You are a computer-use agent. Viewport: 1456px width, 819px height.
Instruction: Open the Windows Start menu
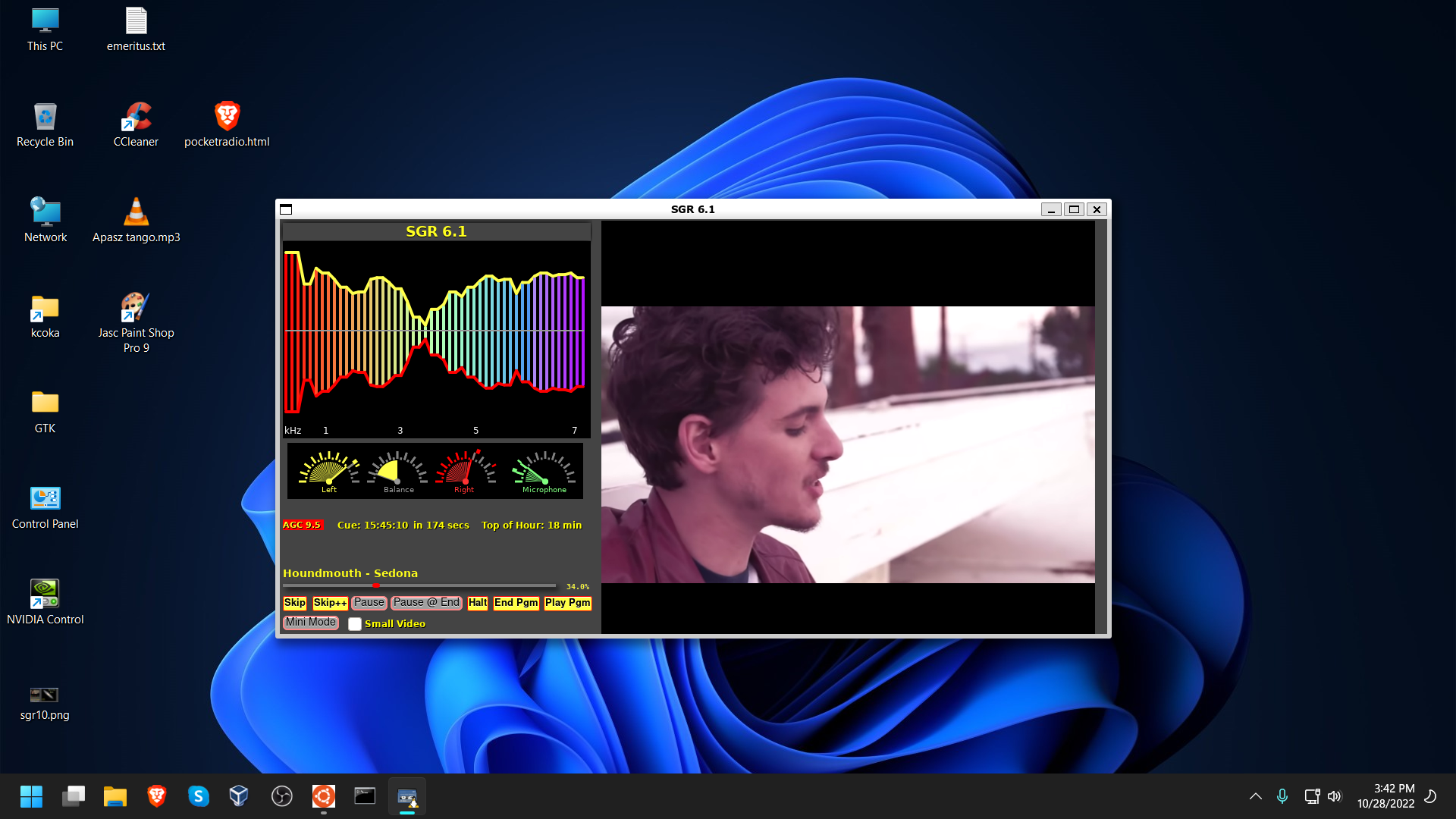coord(31,796)
